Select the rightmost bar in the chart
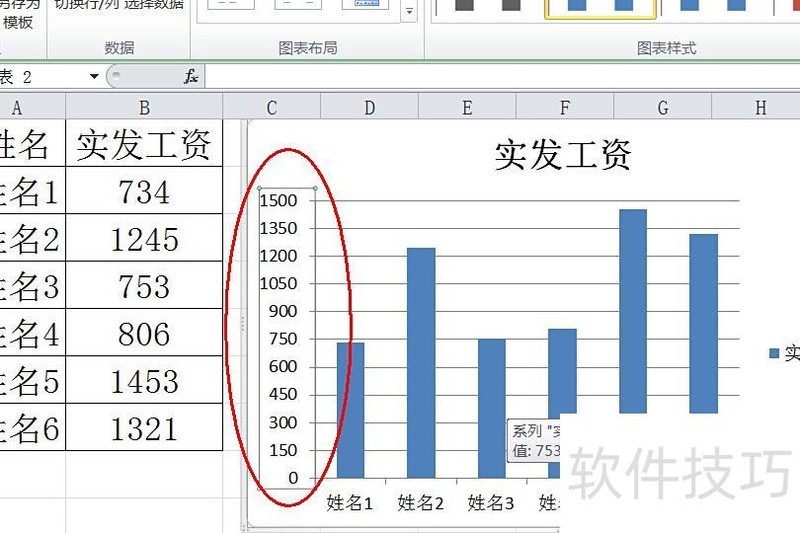Viewport: 800px width, 533px height. 704,323
